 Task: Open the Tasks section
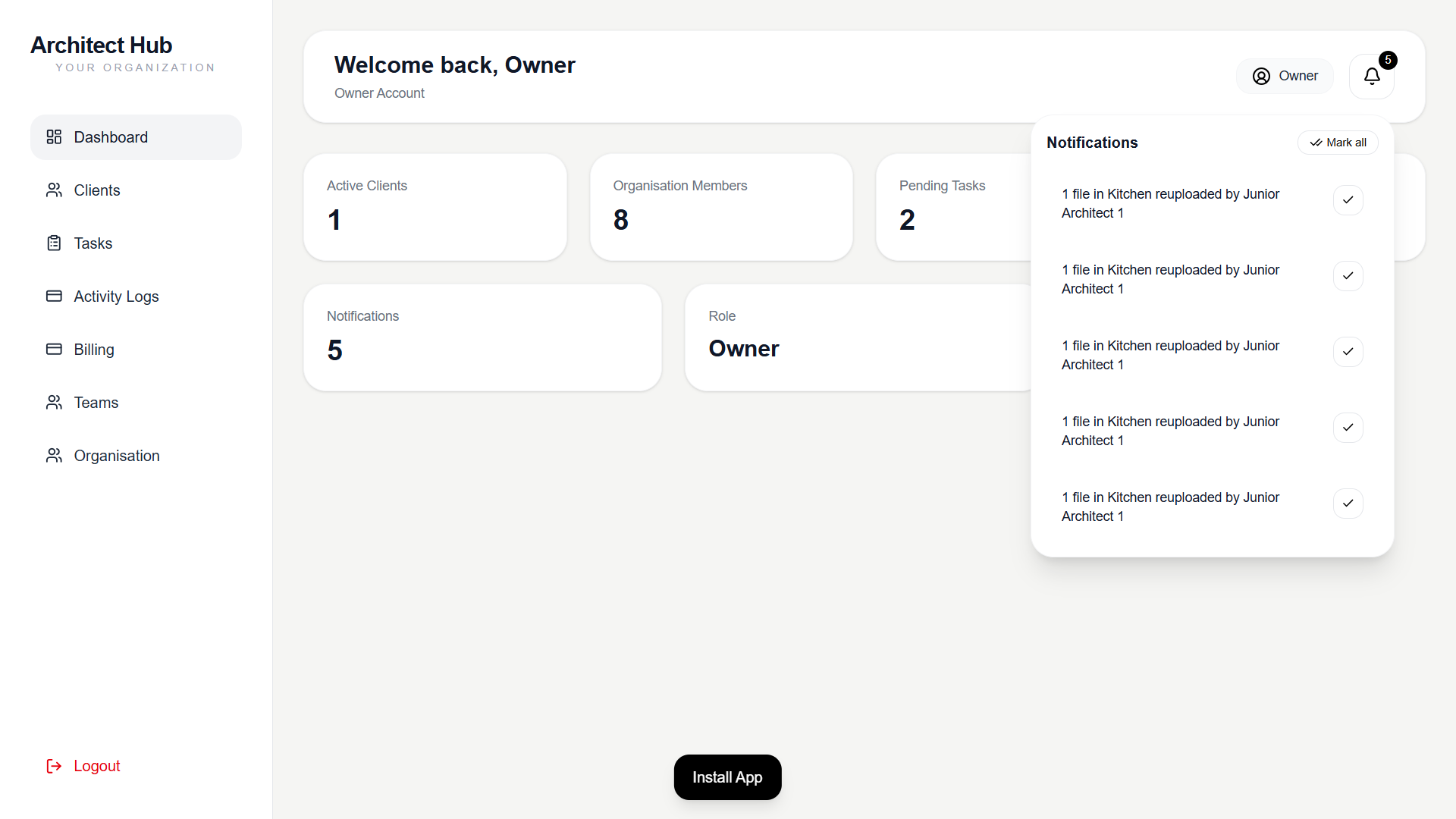click(136, 243)
